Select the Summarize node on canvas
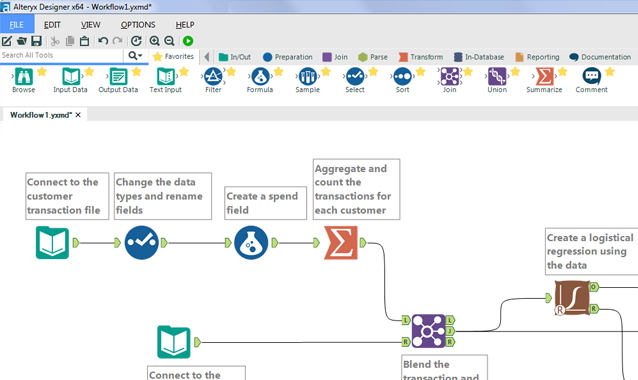Screen dimensions: 638x380 [341, 243]
